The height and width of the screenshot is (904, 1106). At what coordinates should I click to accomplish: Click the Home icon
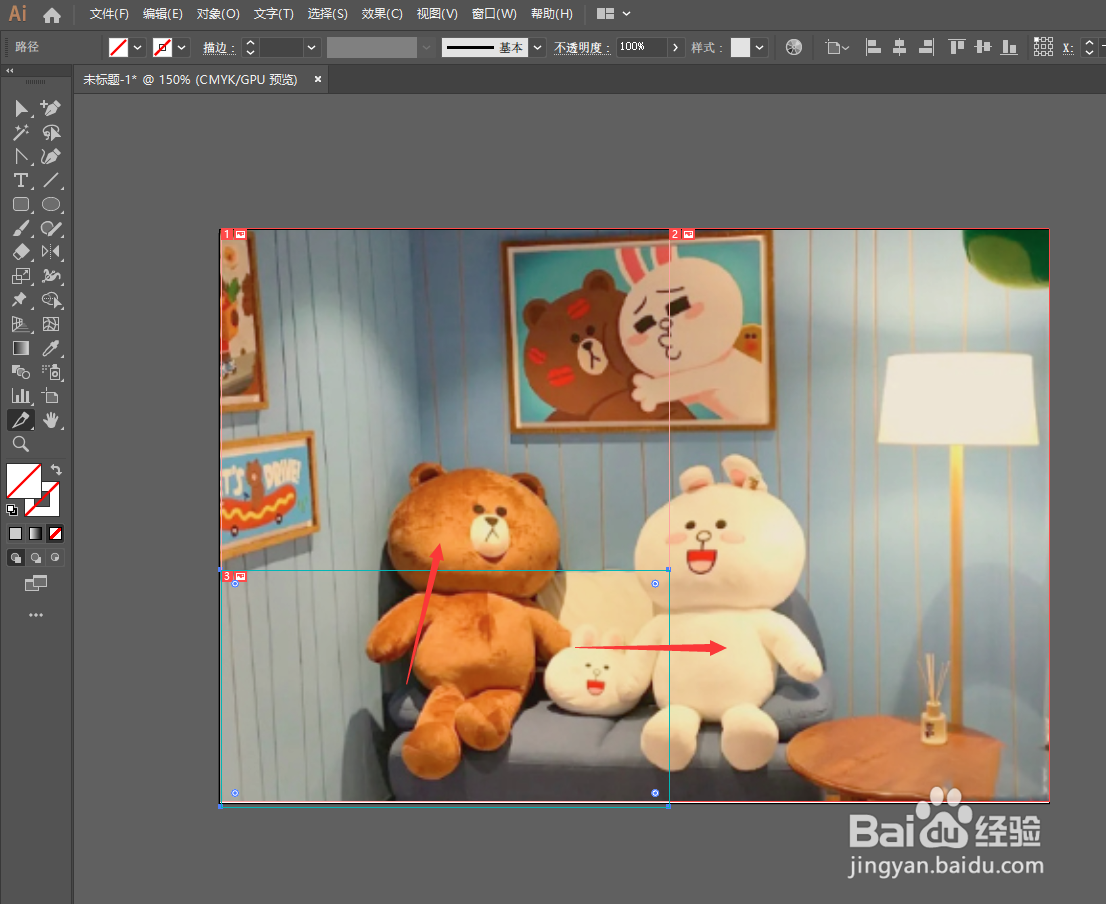point(51,15)
